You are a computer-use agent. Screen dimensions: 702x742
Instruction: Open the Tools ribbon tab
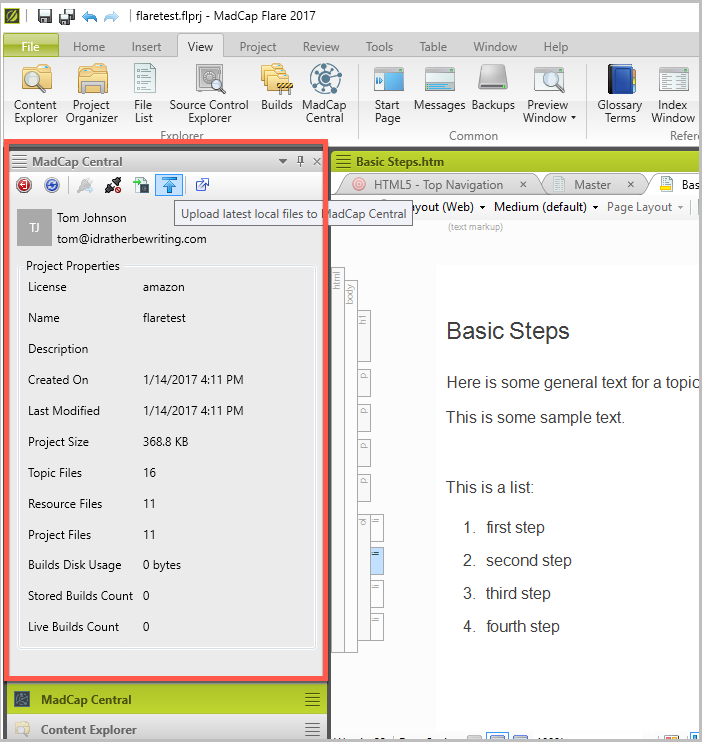(379, 47)
